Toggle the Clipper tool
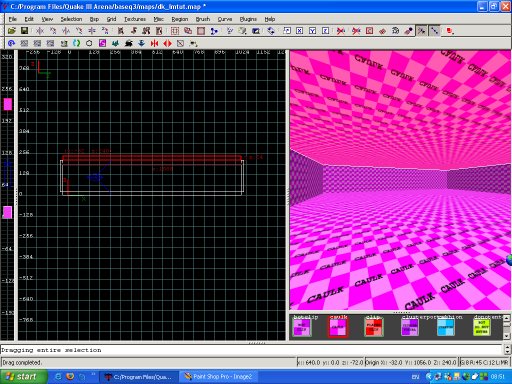Image resolution: width=512 pixels, height=384 pixels. pos(214,31)
